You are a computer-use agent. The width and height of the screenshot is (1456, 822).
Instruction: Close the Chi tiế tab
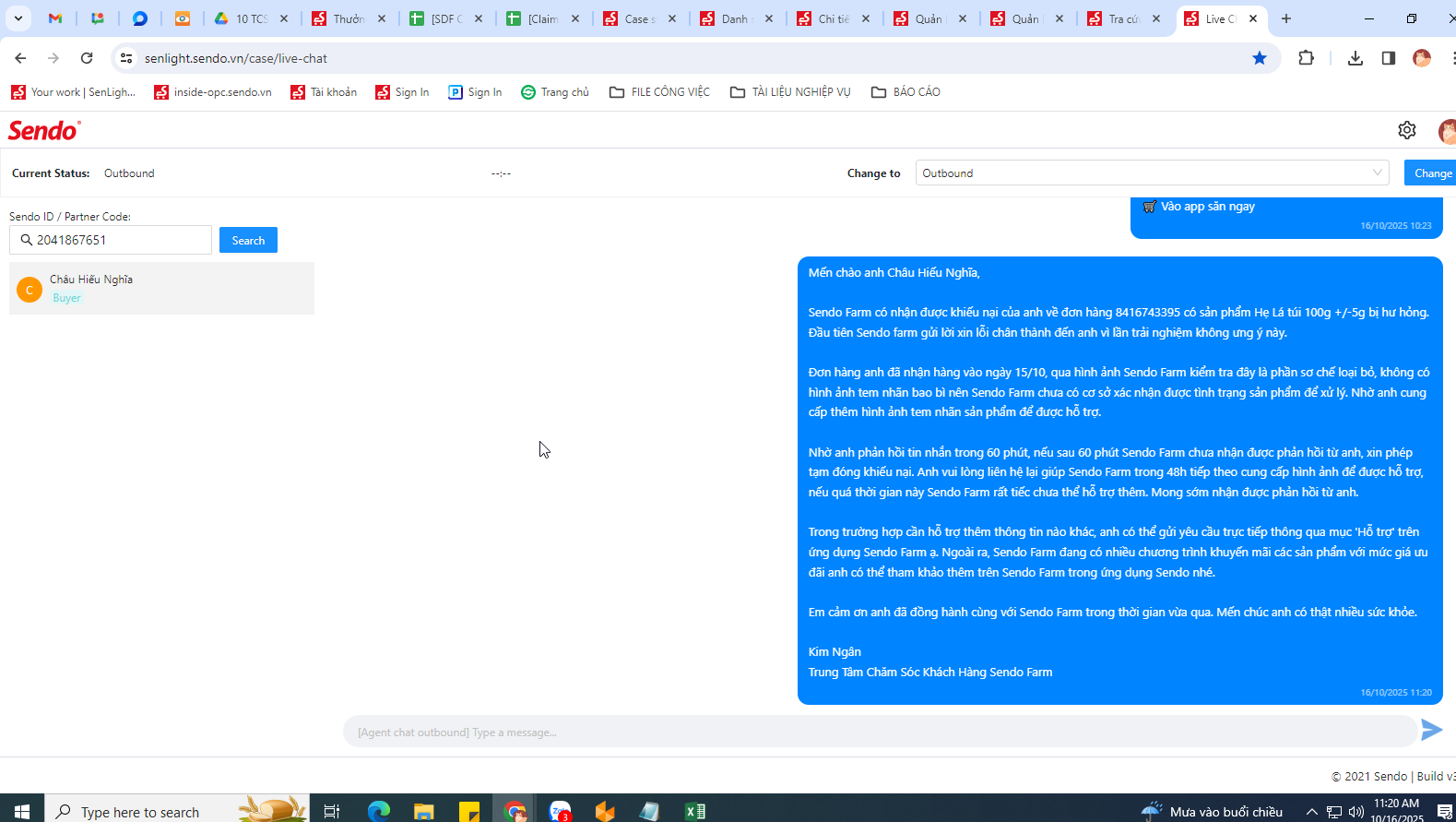866,18
